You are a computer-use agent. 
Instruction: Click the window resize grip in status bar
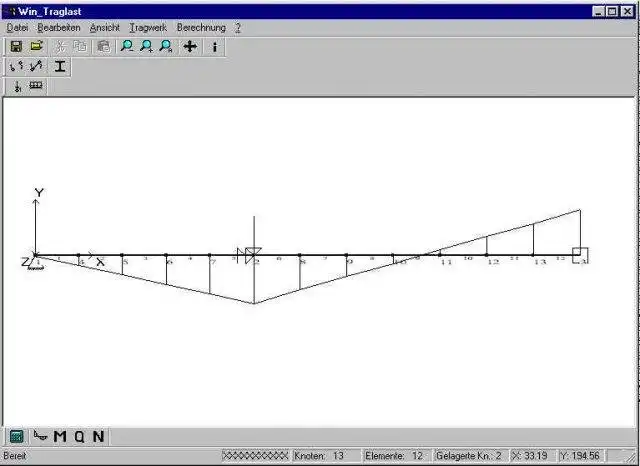[x=631, y=456]
